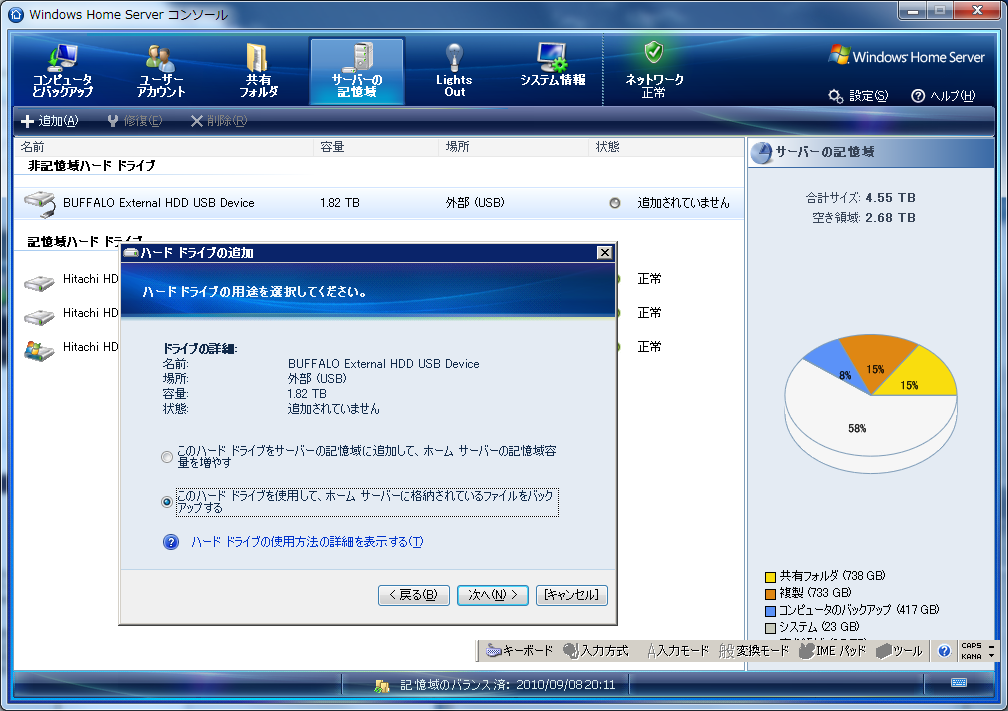Click the 外部 (USB) location cell in the list

pyautogui.click(x=475, y=203)
